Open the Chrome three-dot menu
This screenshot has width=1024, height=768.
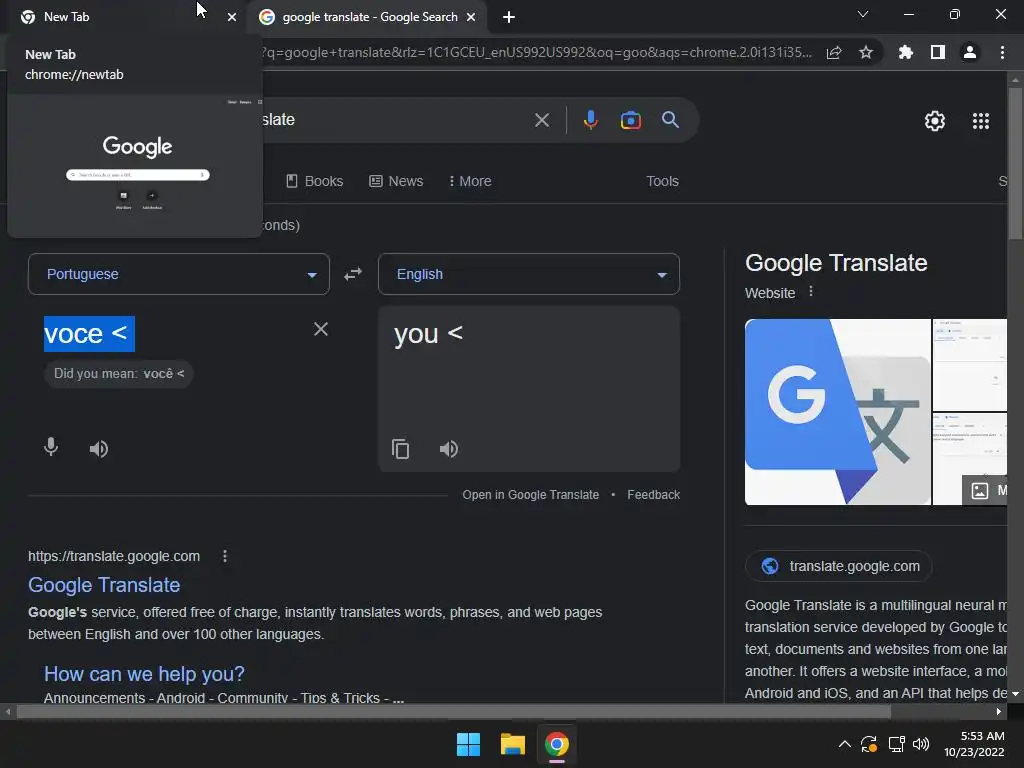click(x=1002, y=52)
